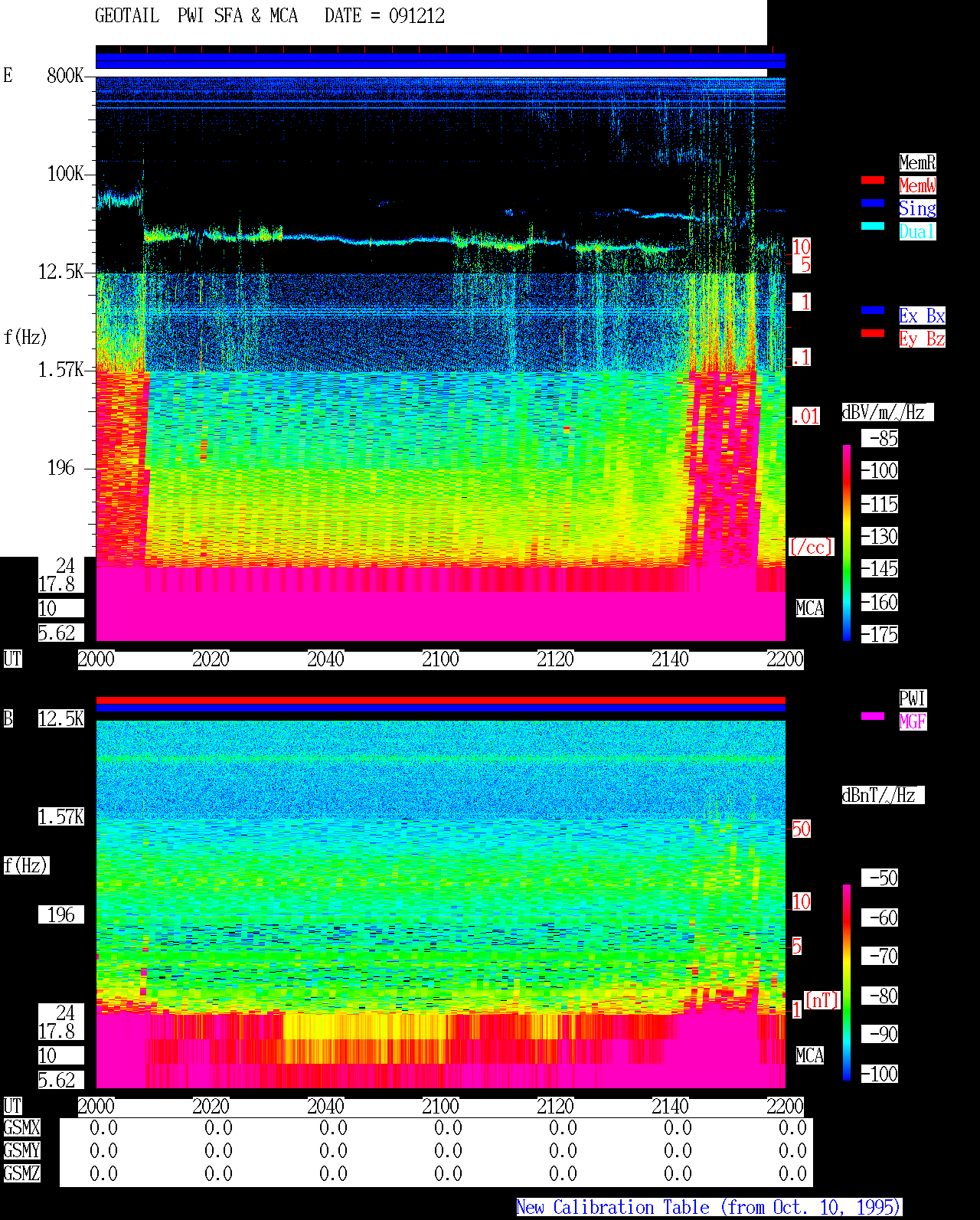980x1220 pixels.
Task: Click '1.57K' label on E panel
Action: click(x=61, y=370)
